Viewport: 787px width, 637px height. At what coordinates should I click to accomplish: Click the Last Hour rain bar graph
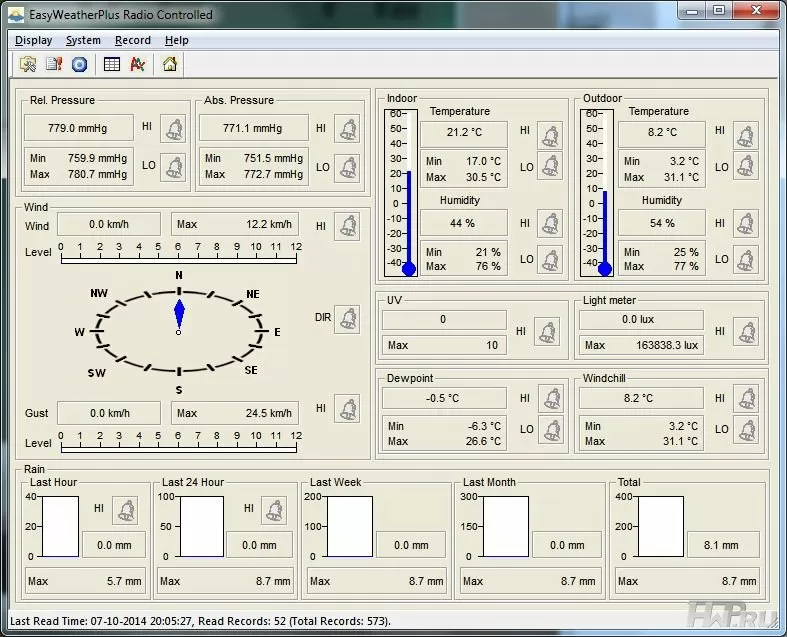click(60, 527)
